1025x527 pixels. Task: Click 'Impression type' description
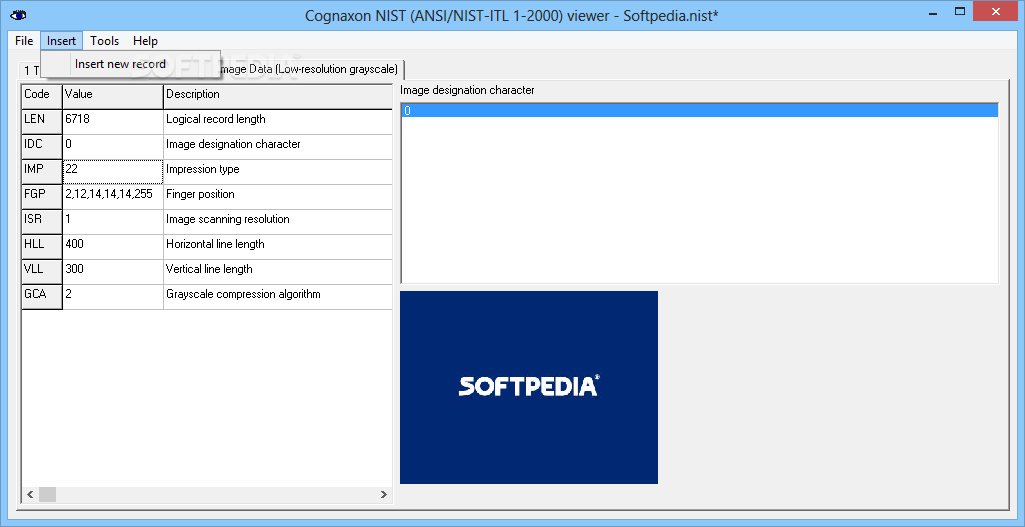click(278, 171)
